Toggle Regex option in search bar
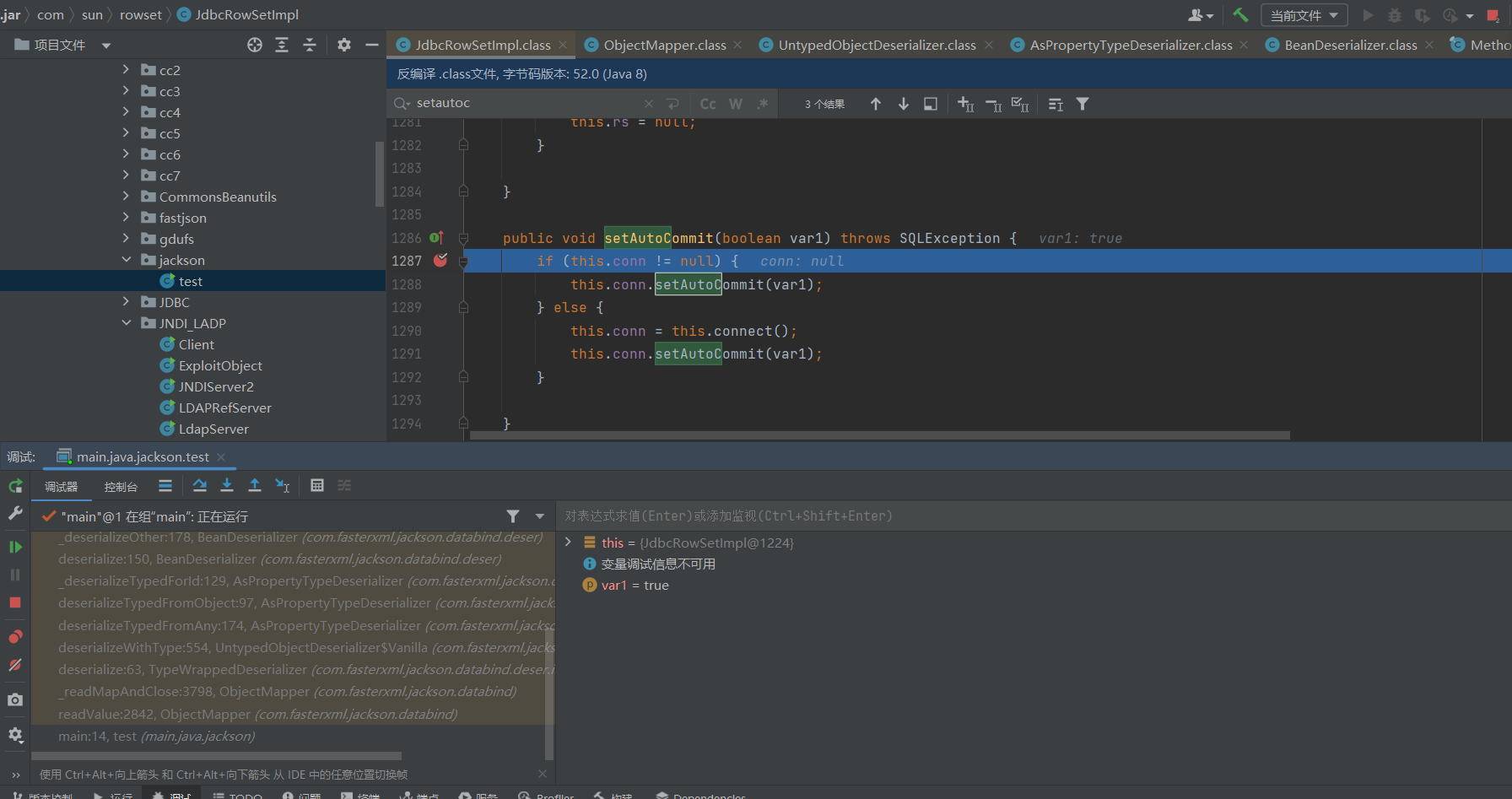Image resolution: width=1512 pixels, height=799 pixels. 763,104
